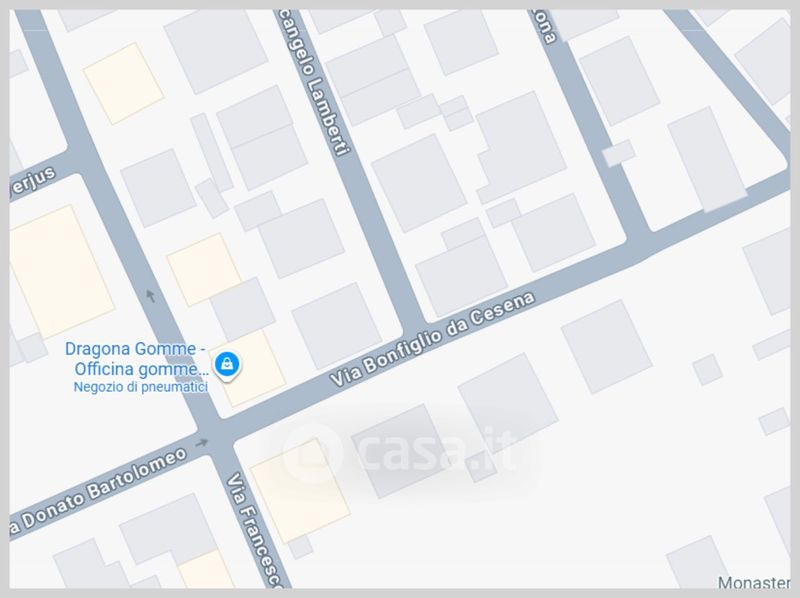Select the Negozio di pneumatici subtitle text
Image resolution: width=800 pixels, height=598 pixels.
[141, 387]
